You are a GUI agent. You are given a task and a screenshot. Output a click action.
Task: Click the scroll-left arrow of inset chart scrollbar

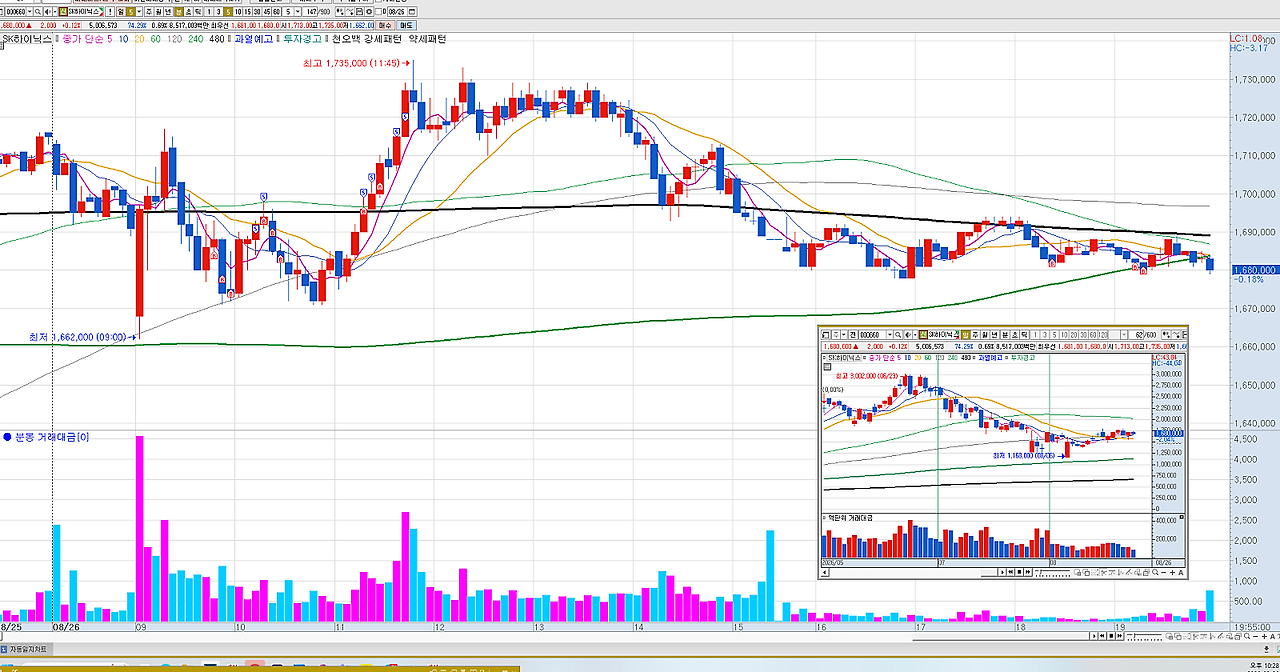point(824,573)
